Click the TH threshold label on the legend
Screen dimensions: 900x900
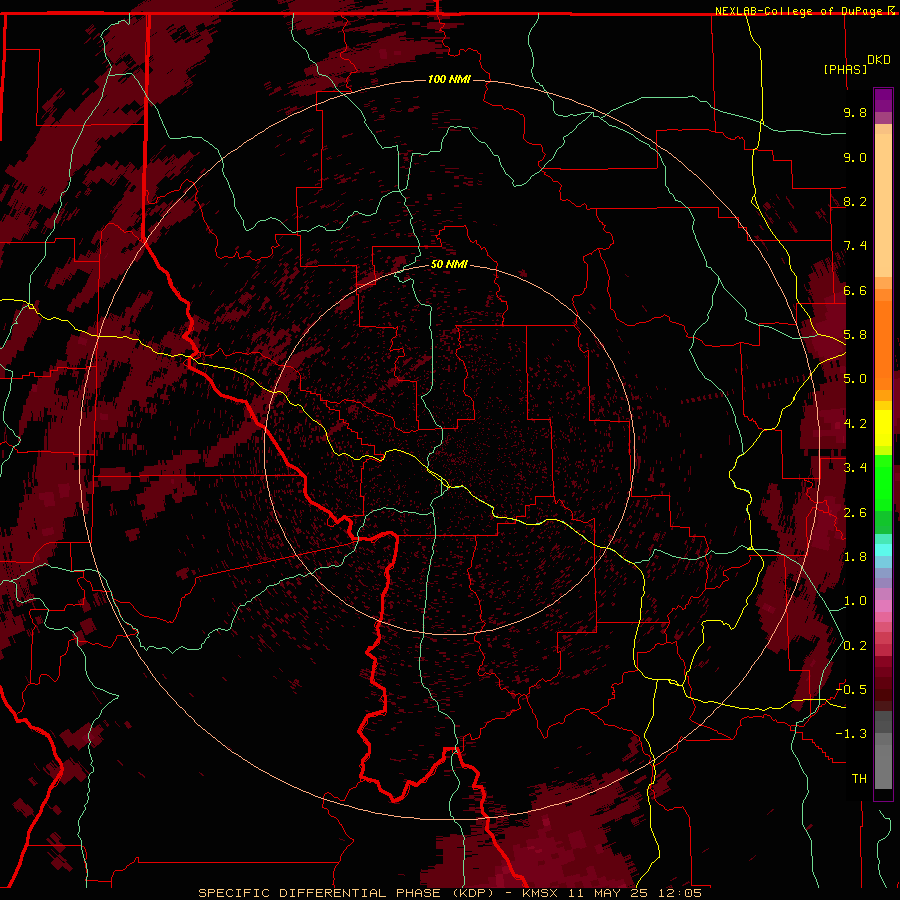[859, 779]
